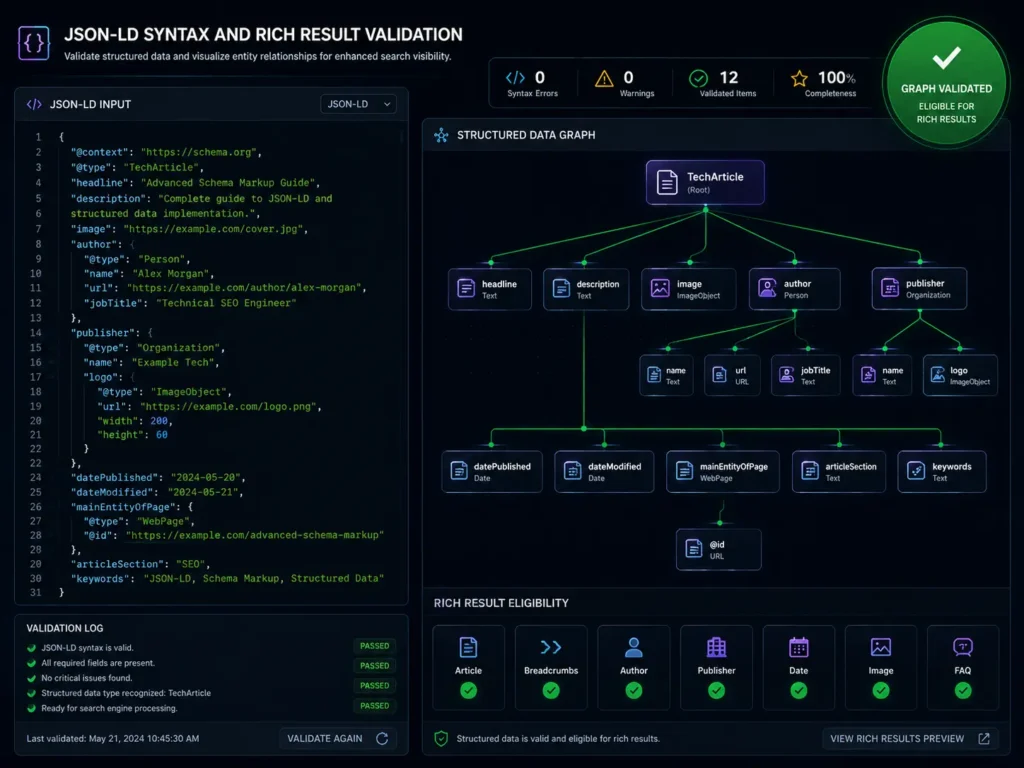Click the 100% Completeness value
The width and height of the screenshot is (1024, 768).
837,78
